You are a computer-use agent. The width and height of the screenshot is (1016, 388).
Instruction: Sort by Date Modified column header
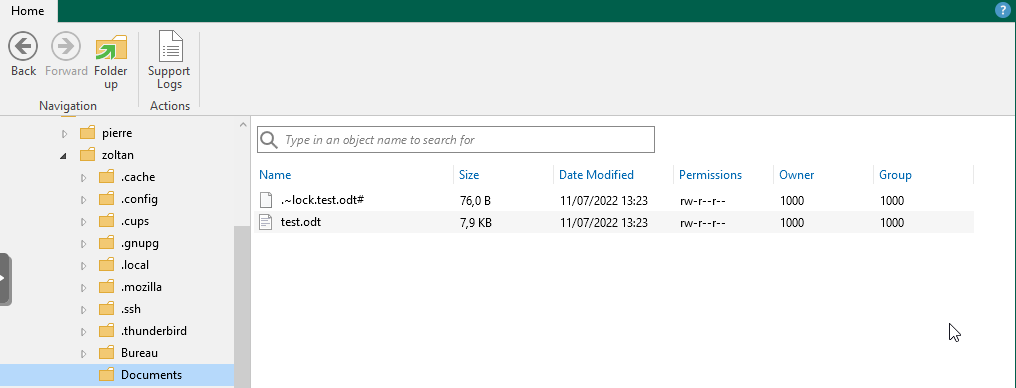click(596, 175)
